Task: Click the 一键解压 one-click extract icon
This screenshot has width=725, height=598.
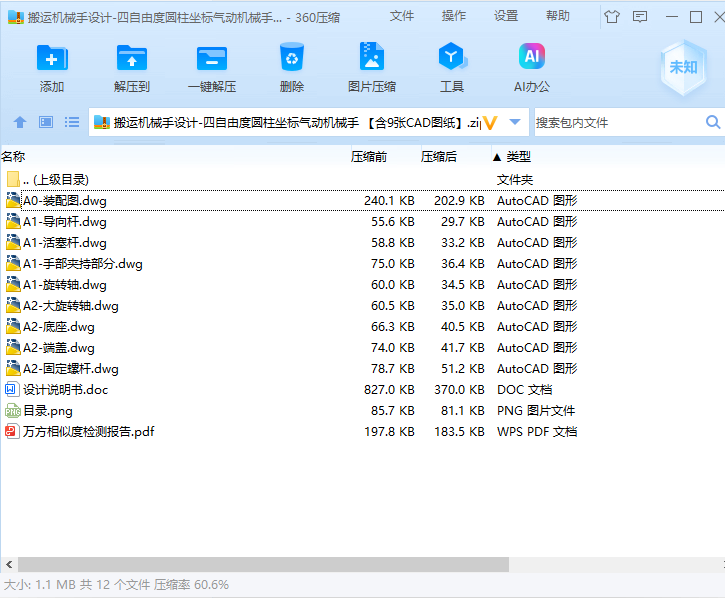Action: click(x=212, y=58)
